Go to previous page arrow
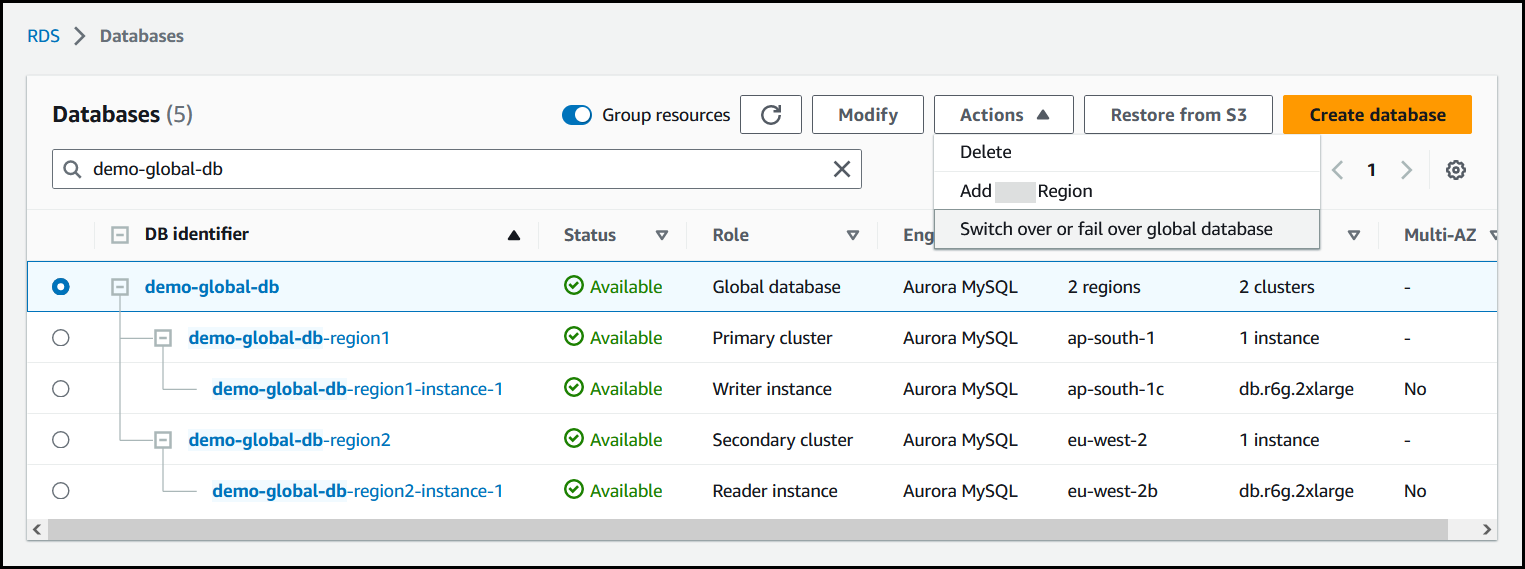Viewport: 1525px width, 569px height. [x=1338, y=170]
